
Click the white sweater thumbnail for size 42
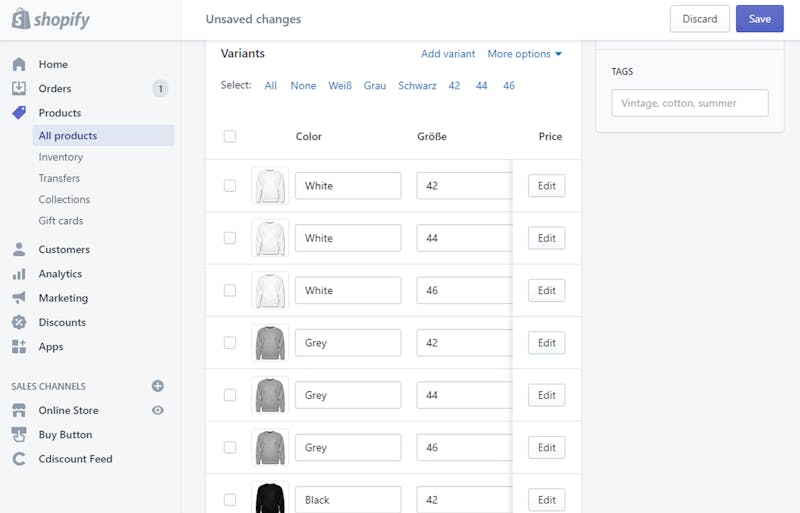pyautogui.click(x=270, y=186)
